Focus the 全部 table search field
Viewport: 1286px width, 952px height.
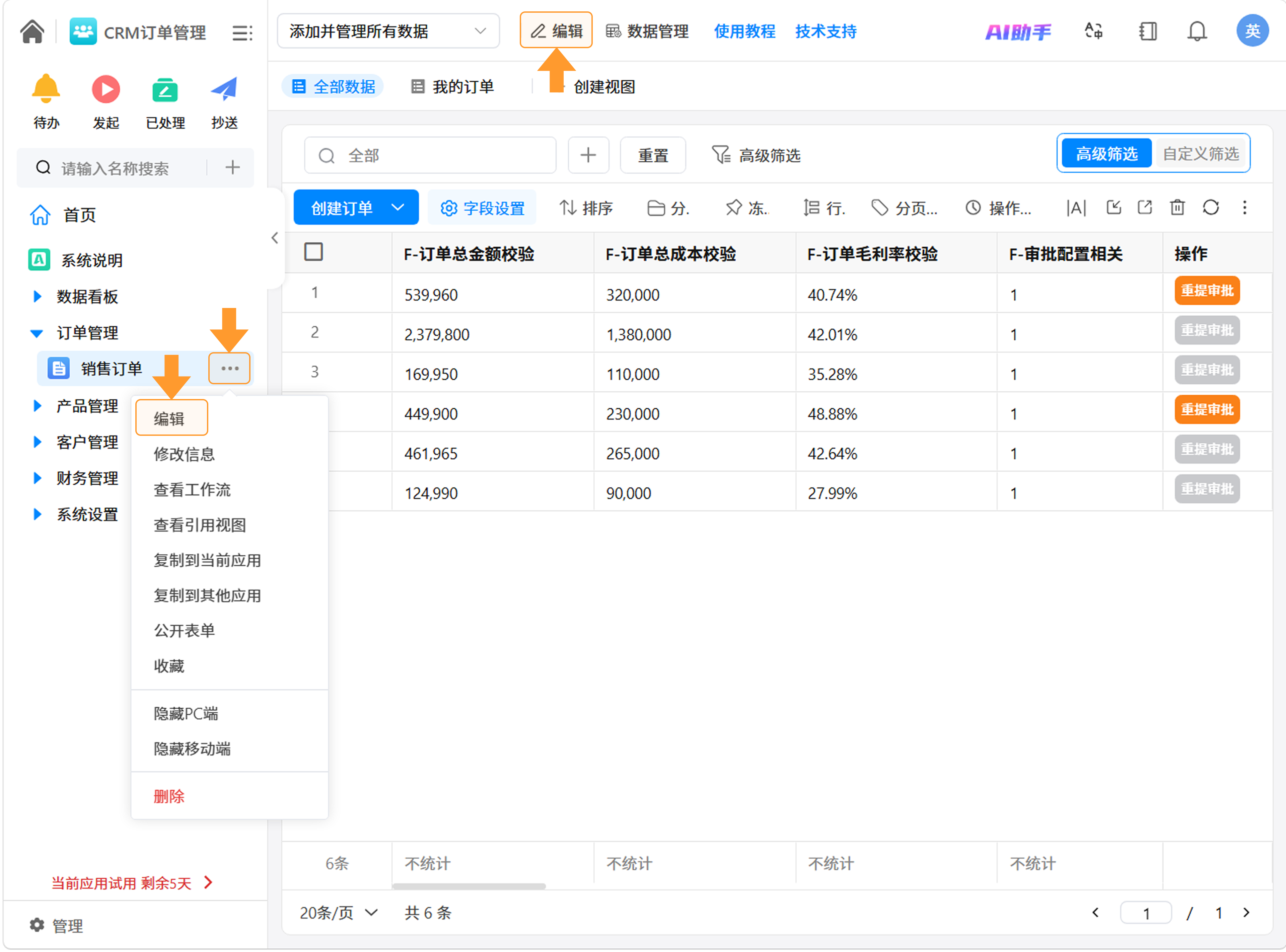(x=430, y=155)
